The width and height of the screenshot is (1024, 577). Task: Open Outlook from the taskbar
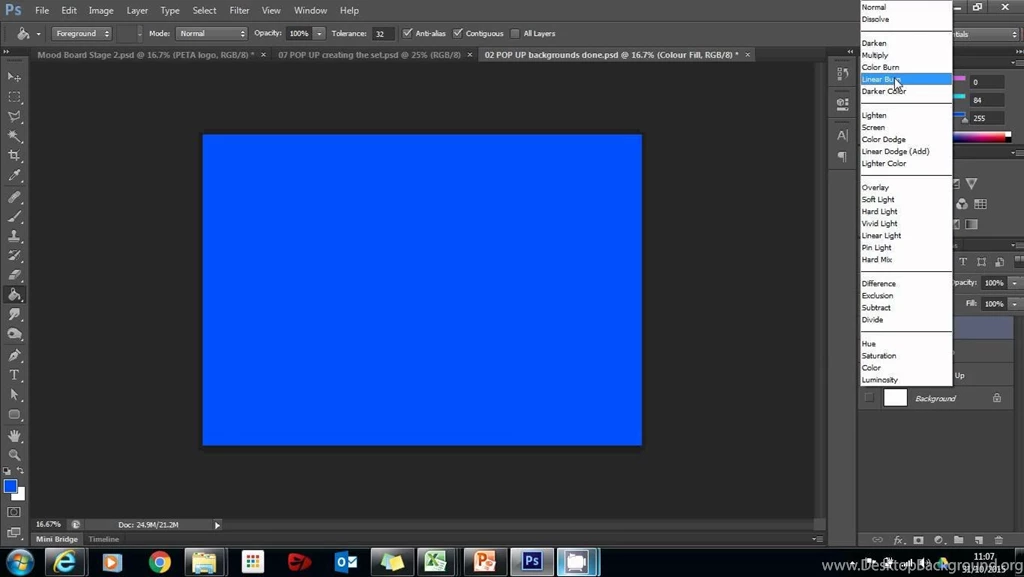click(345, 562)
